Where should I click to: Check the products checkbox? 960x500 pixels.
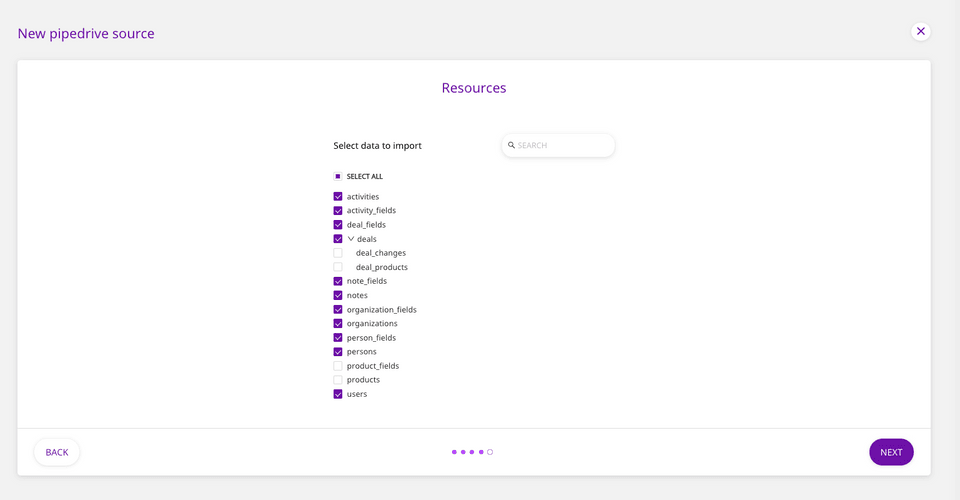(338, 380)
